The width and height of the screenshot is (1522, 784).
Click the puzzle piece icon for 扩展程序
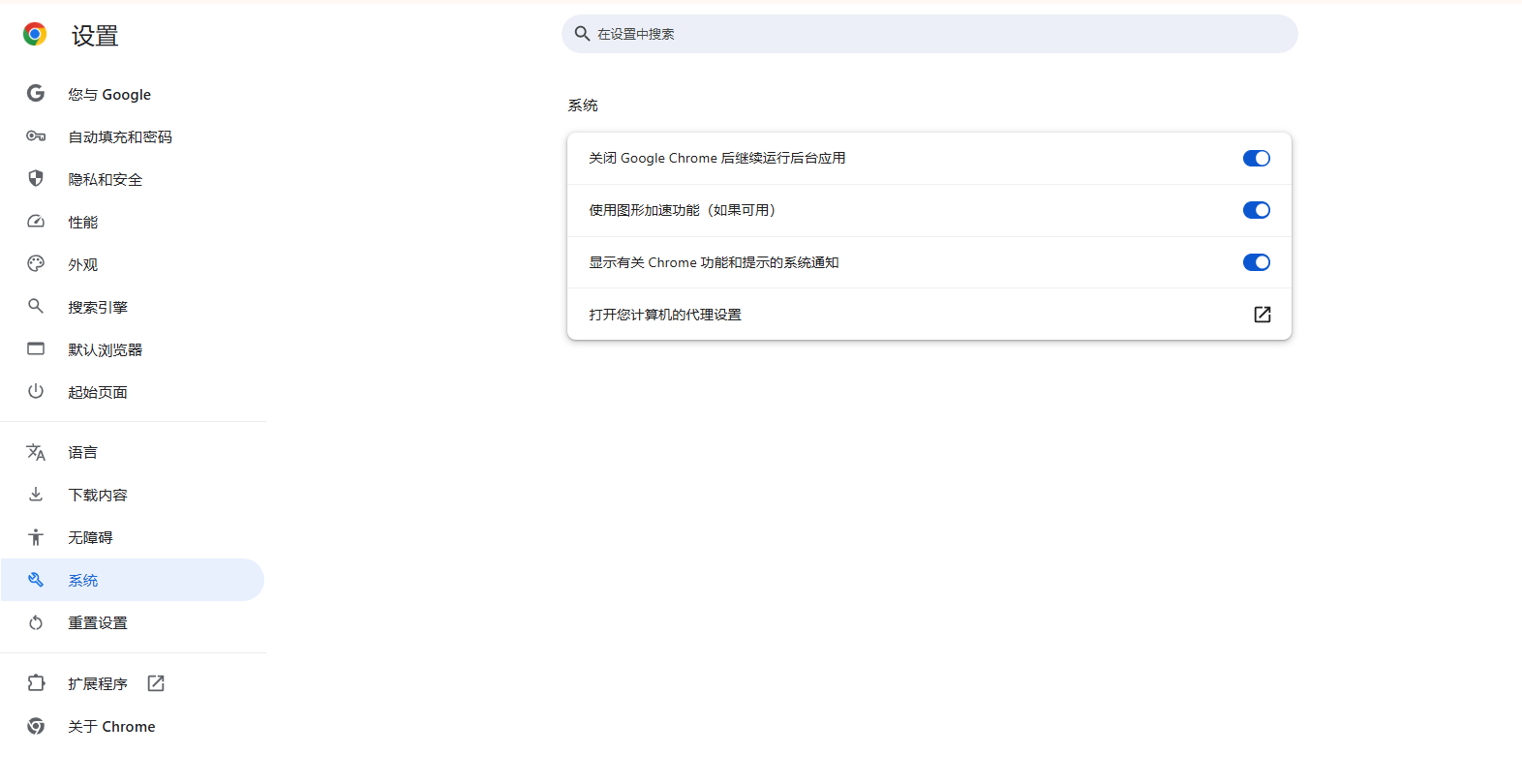point(36,683)
